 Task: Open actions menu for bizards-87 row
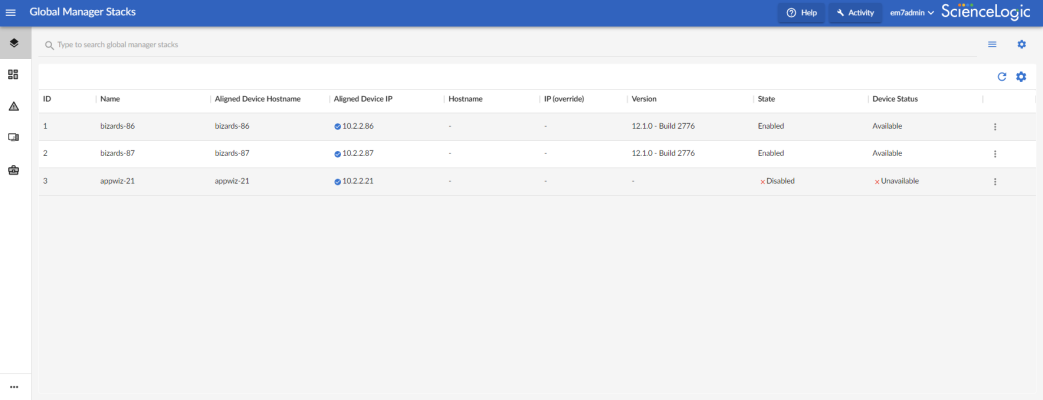point(995,154)
